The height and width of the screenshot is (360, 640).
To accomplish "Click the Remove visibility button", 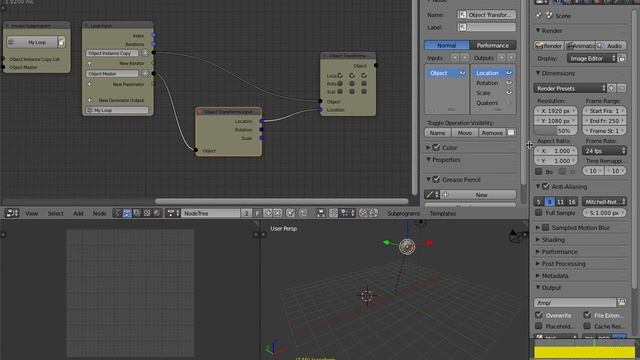I will tap(492, 133).
